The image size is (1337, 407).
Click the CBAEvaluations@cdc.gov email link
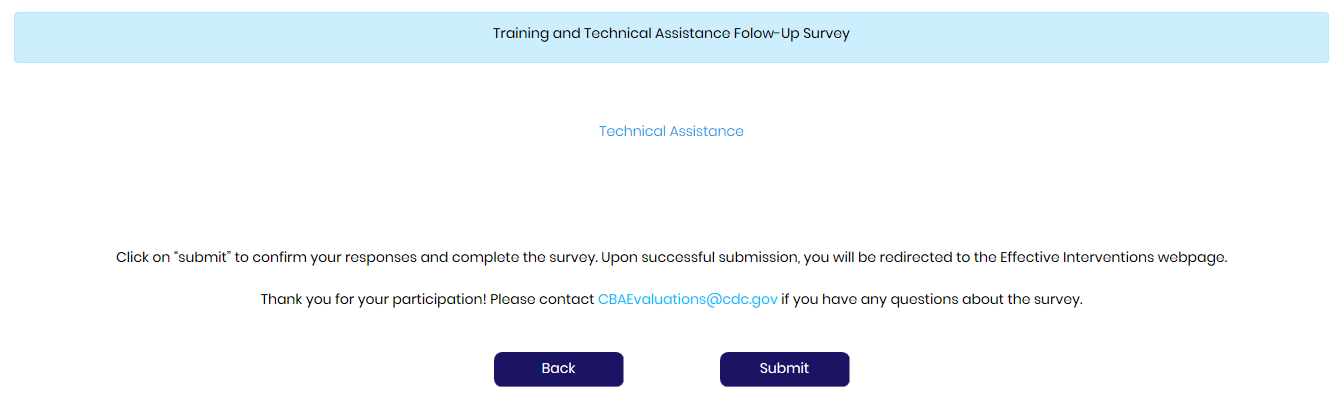coord(687,299)
